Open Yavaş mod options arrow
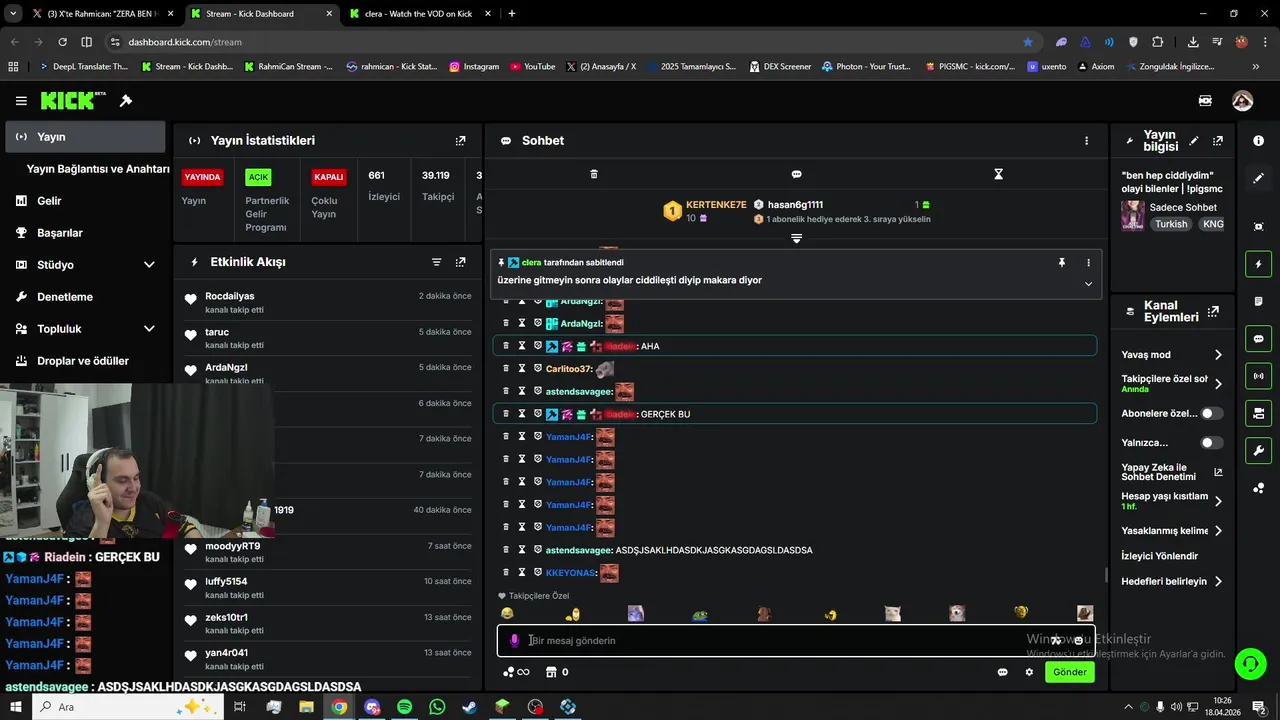The width and height of the screenshot is (1280, 720). point(1218,355)
